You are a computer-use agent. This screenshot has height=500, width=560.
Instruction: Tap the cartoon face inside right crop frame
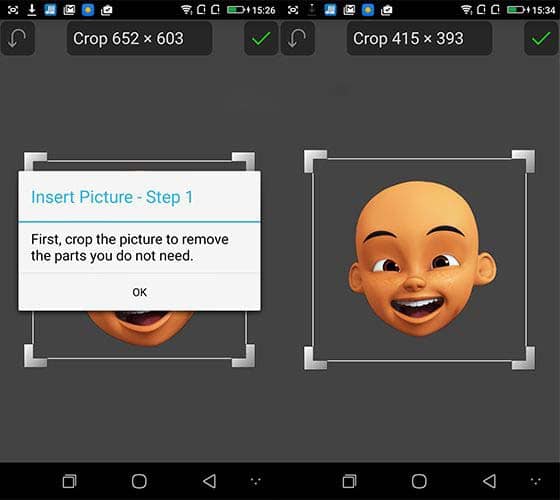coord(422,259)
